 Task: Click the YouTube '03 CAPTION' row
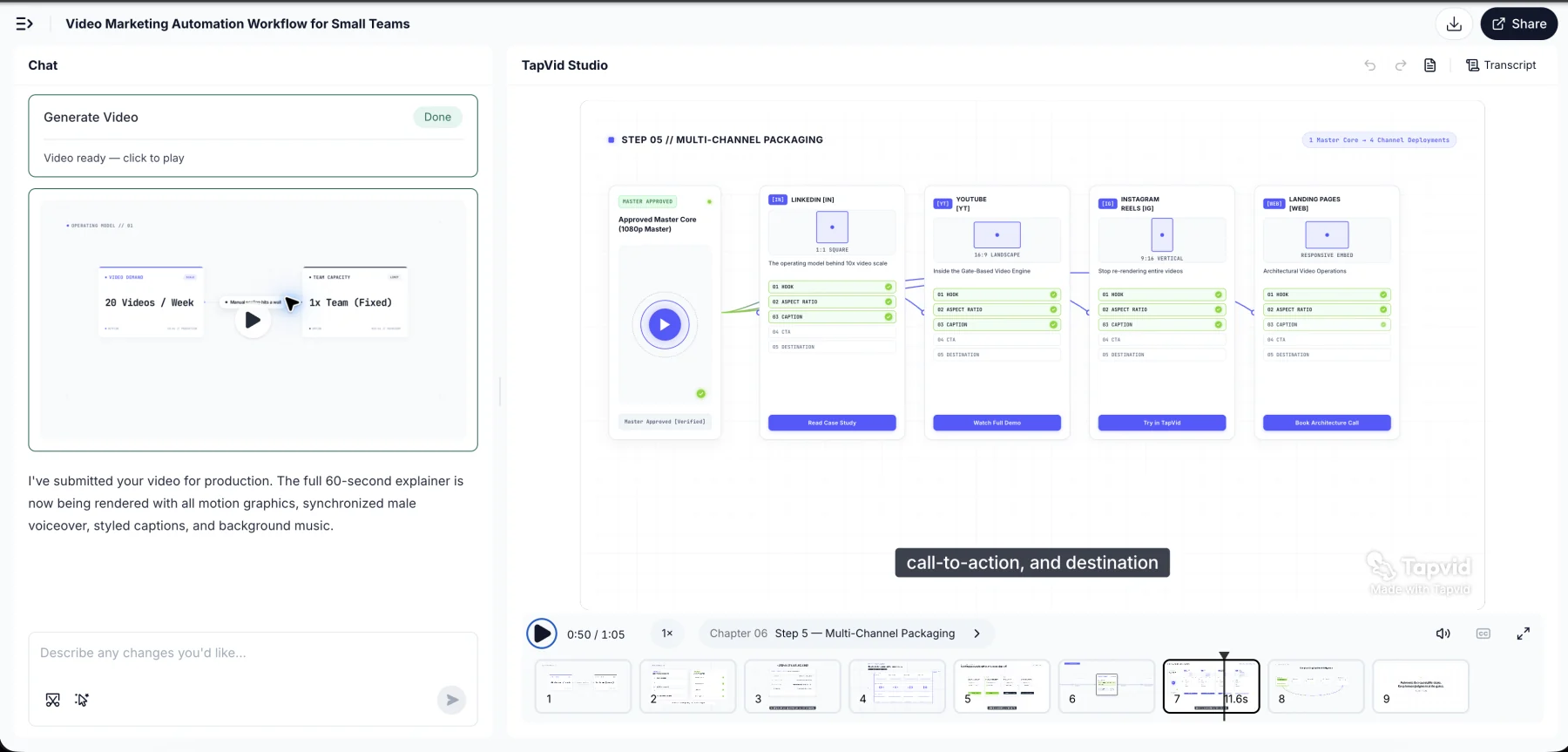[997, 324]
